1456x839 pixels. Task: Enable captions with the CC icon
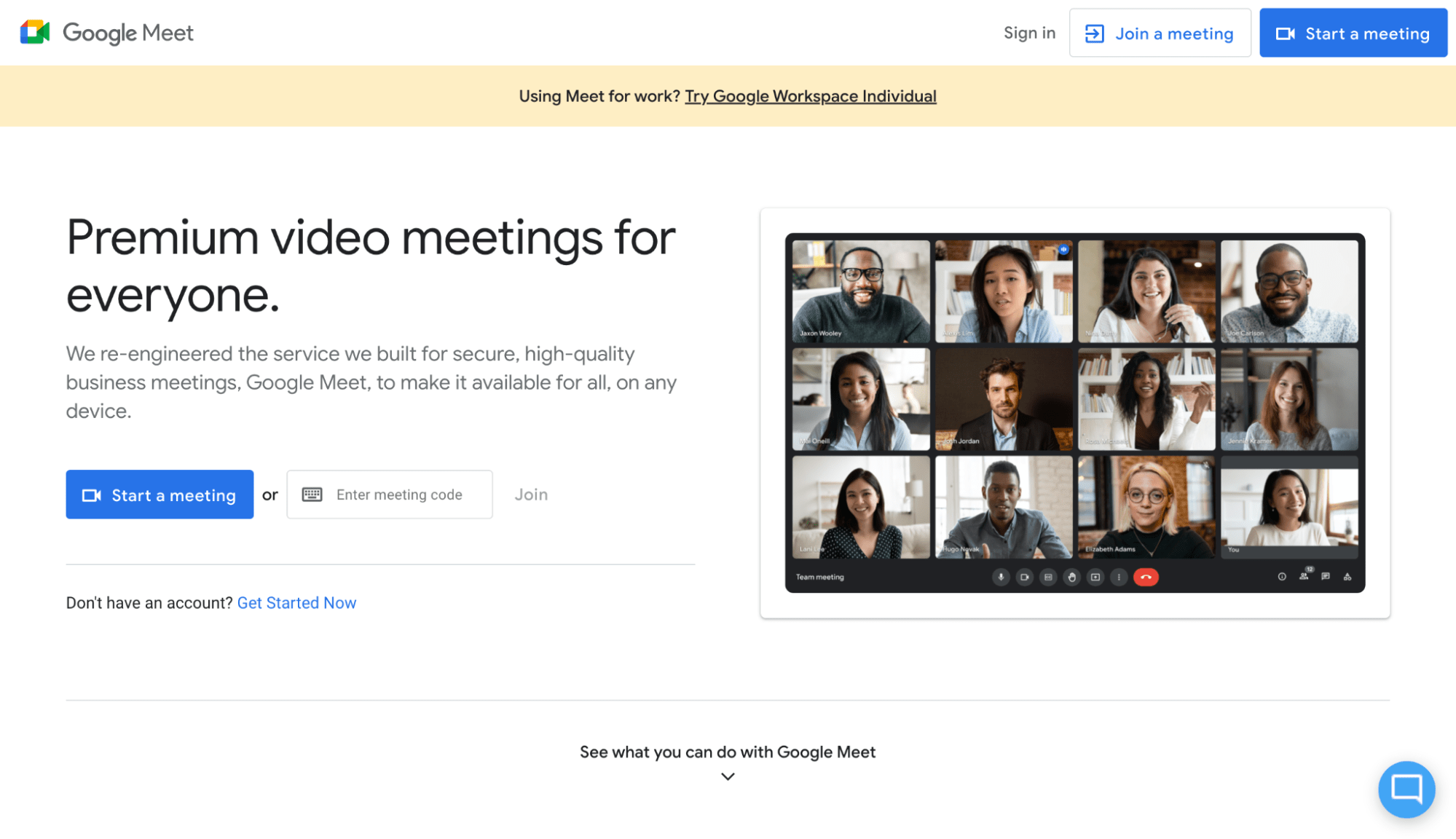pyautogui.click(x=1049, y=577)
